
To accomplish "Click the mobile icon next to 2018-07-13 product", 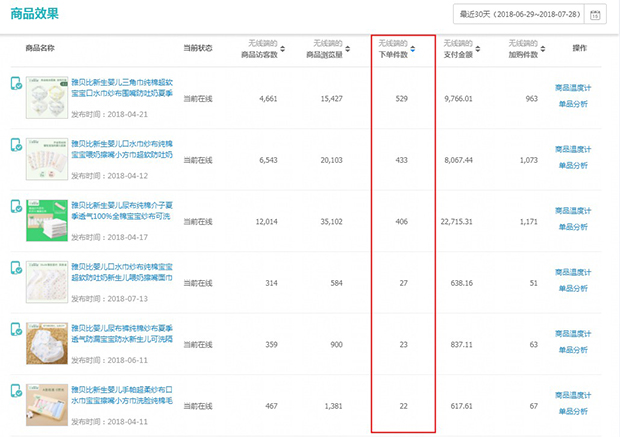I will point(17,268).
